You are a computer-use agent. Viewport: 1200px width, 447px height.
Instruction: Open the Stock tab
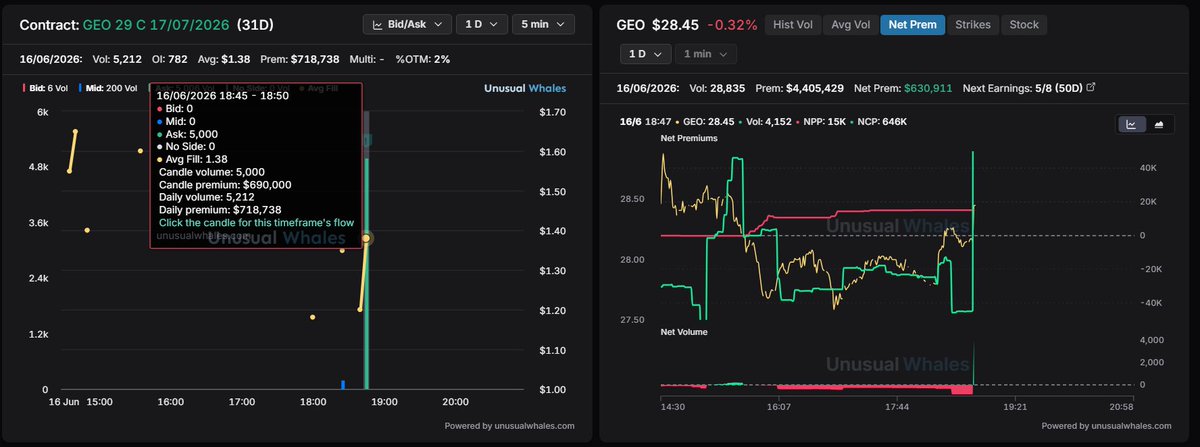pos(1024,24)
